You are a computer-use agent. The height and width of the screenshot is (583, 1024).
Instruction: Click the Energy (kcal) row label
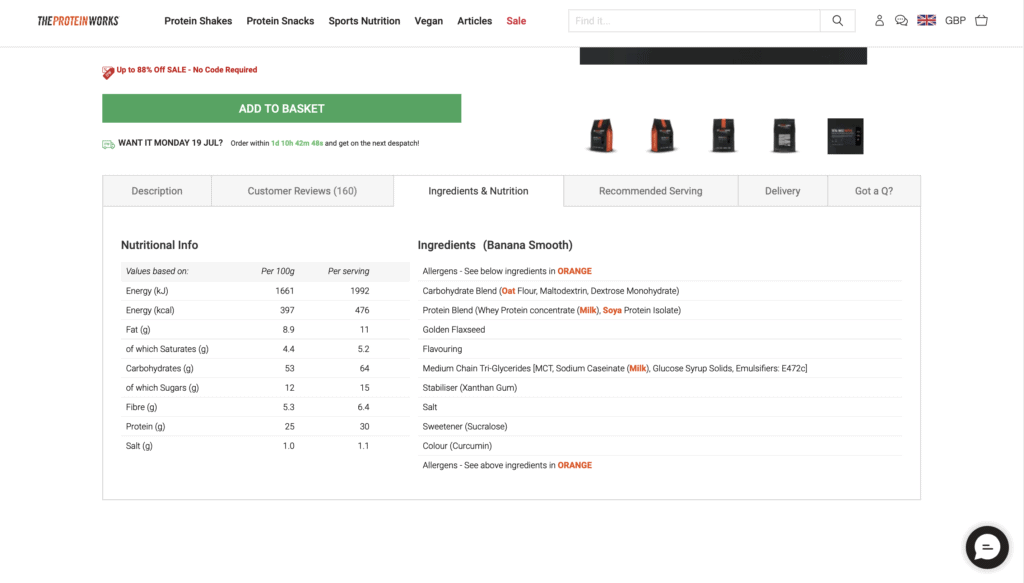(x=150, y=310)
